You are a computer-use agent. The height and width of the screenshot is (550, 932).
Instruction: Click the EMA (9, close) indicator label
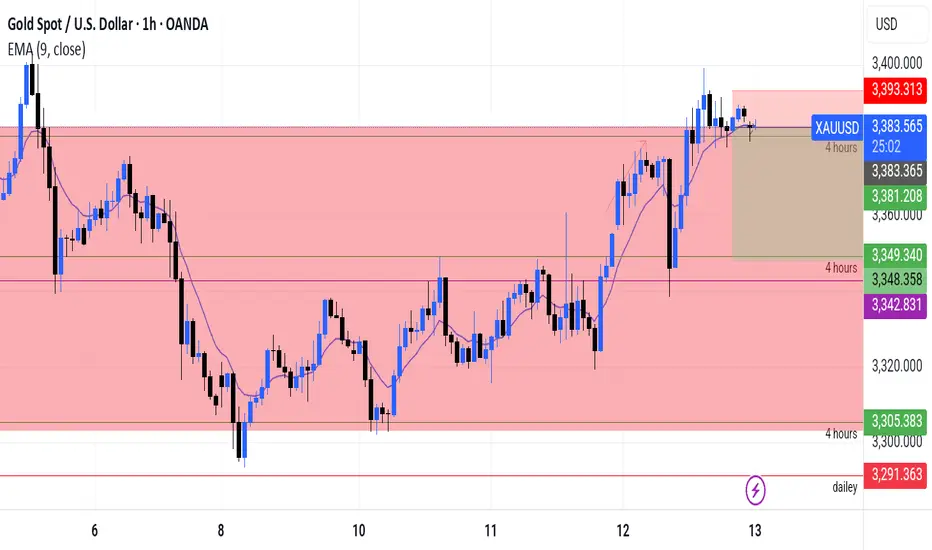tap(46, 49)
